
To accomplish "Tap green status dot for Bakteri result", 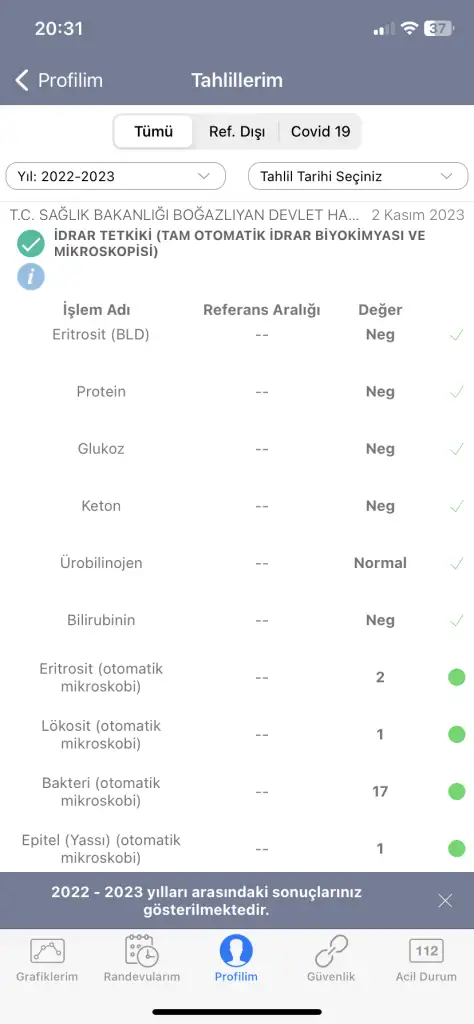I will (x=456, y=792).
